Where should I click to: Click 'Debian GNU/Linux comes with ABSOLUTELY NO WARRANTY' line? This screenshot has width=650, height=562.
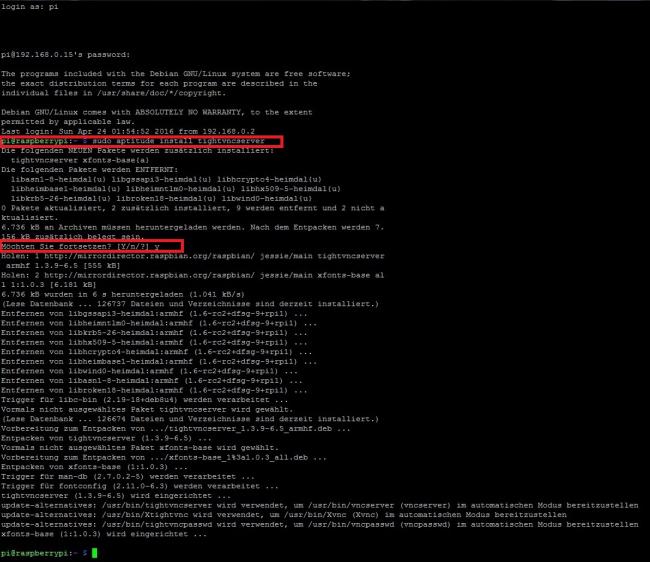(157, 112)
